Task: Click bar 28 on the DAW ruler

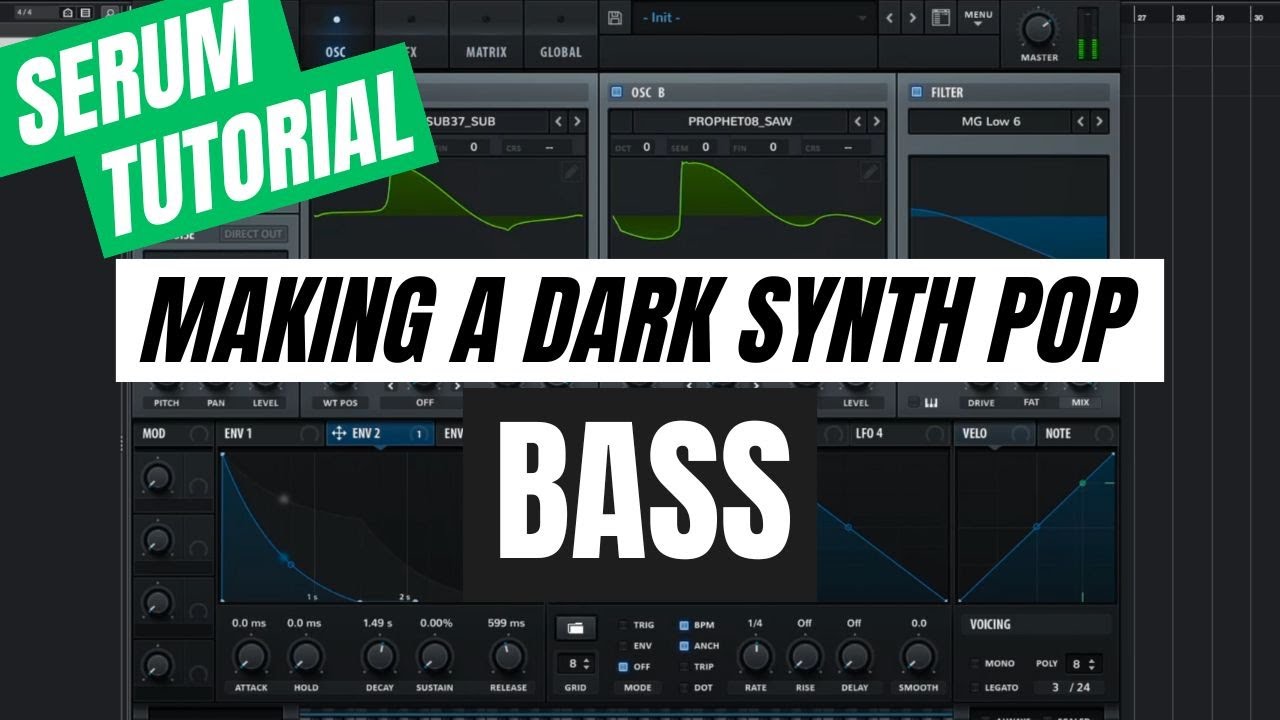Action: (x=1180, y=17)
